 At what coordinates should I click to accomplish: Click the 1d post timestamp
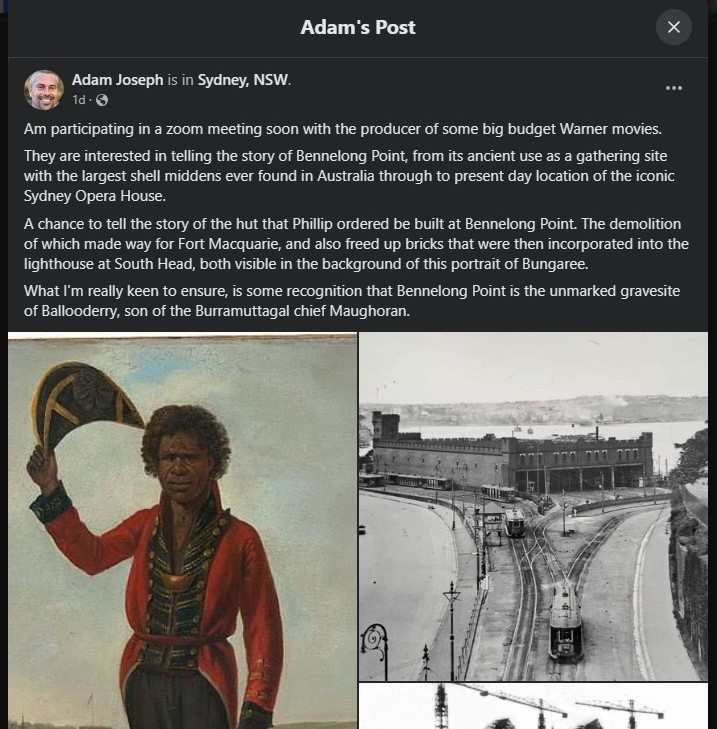tap(79, 100)
